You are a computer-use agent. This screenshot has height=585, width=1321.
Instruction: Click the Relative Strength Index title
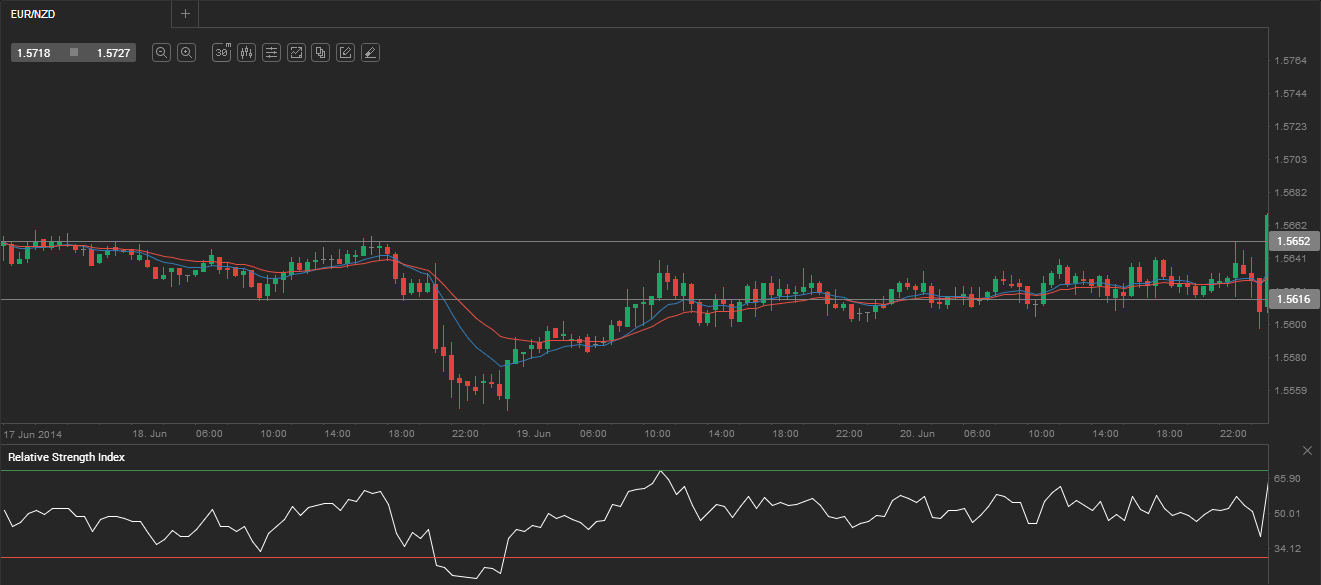click(x=66, y=457)
